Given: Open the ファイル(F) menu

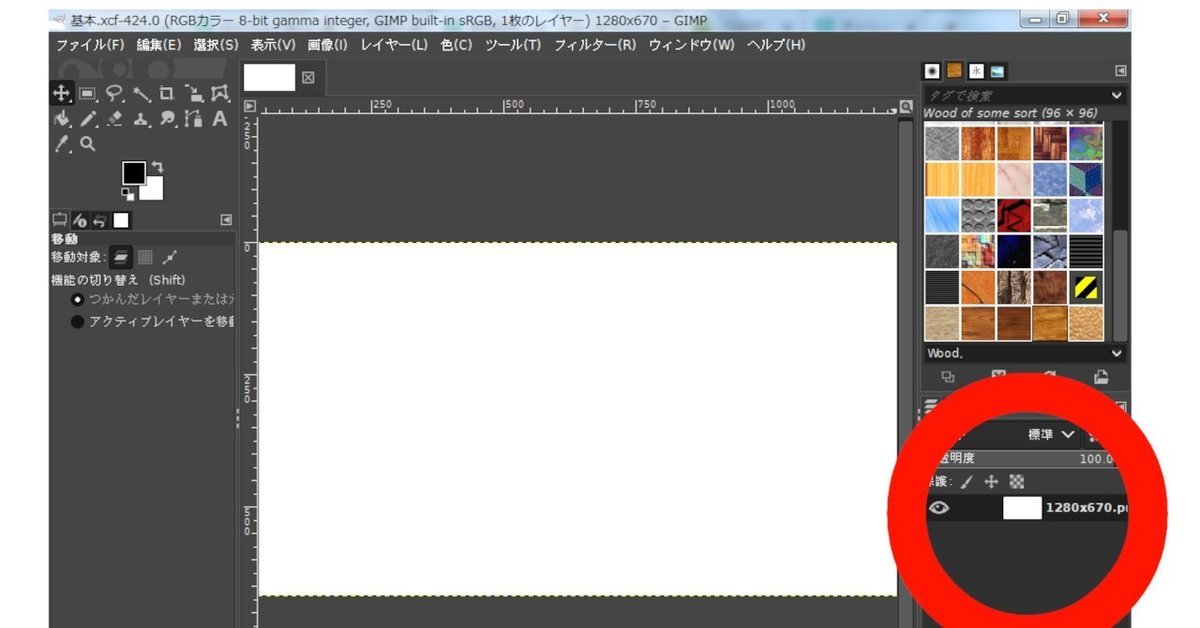Looking at the screenshot, I should coord(90,45).
